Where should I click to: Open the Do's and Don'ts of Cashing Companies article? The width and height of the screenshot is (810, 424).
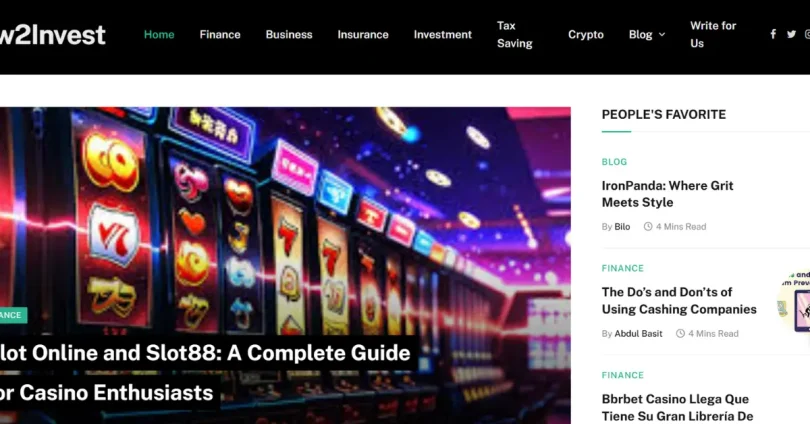(x=679, y=301)
